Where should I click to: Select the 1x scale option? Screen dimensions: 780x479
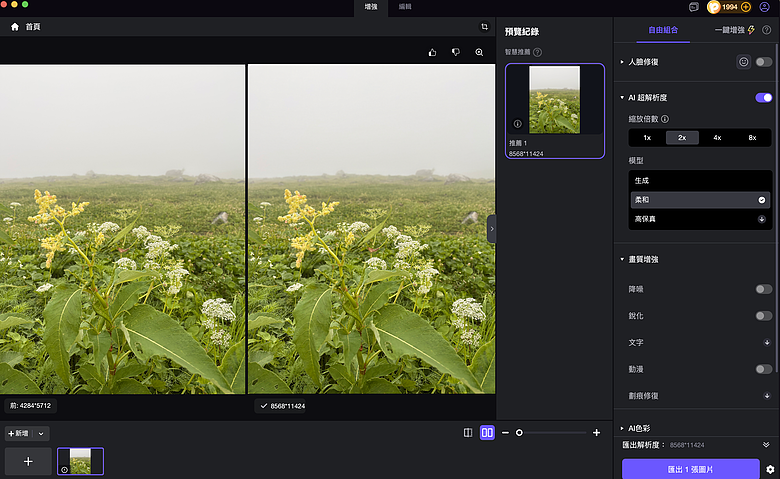pos(647,138)
